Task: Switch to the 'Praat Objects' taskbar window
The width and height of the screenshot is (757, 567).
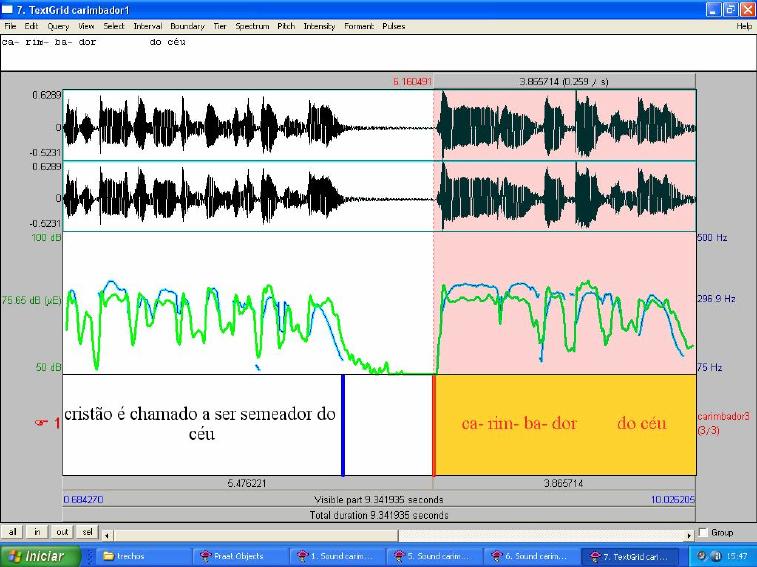Action: (x=240, y=556)
